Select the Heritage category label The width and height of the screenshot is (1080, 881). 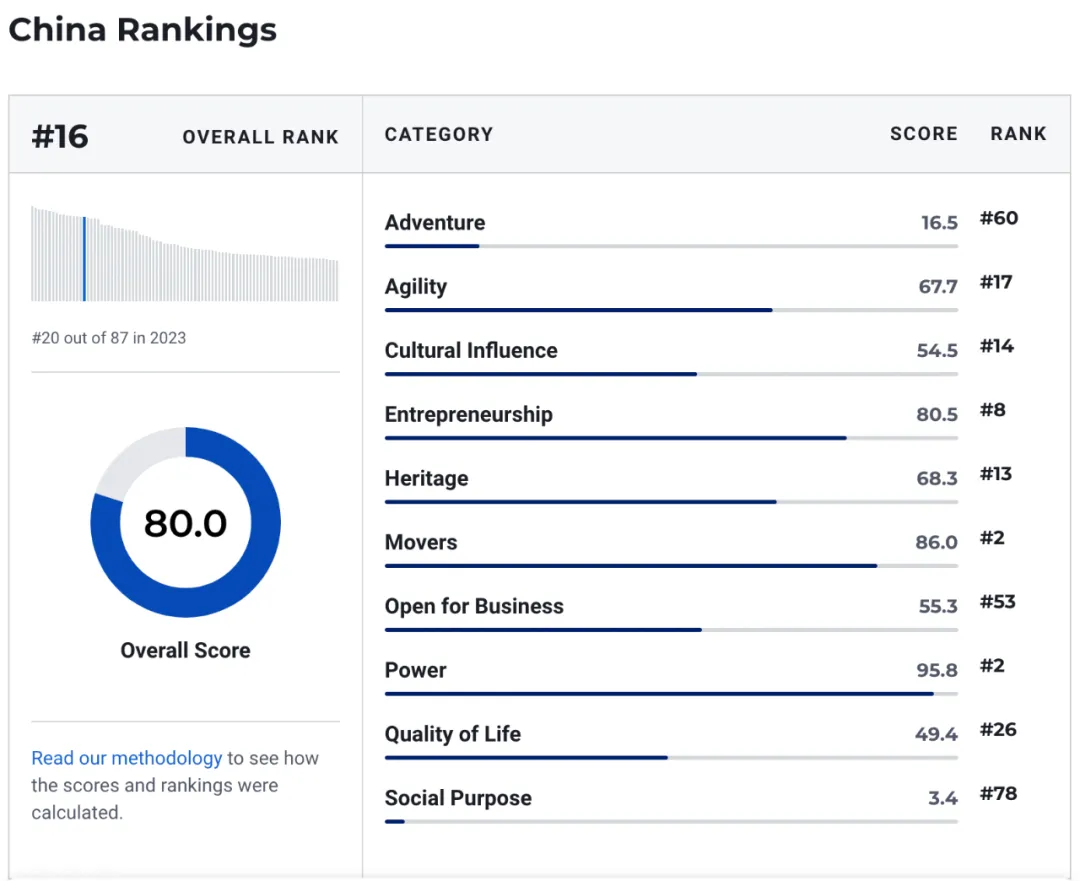click(426, 479)
